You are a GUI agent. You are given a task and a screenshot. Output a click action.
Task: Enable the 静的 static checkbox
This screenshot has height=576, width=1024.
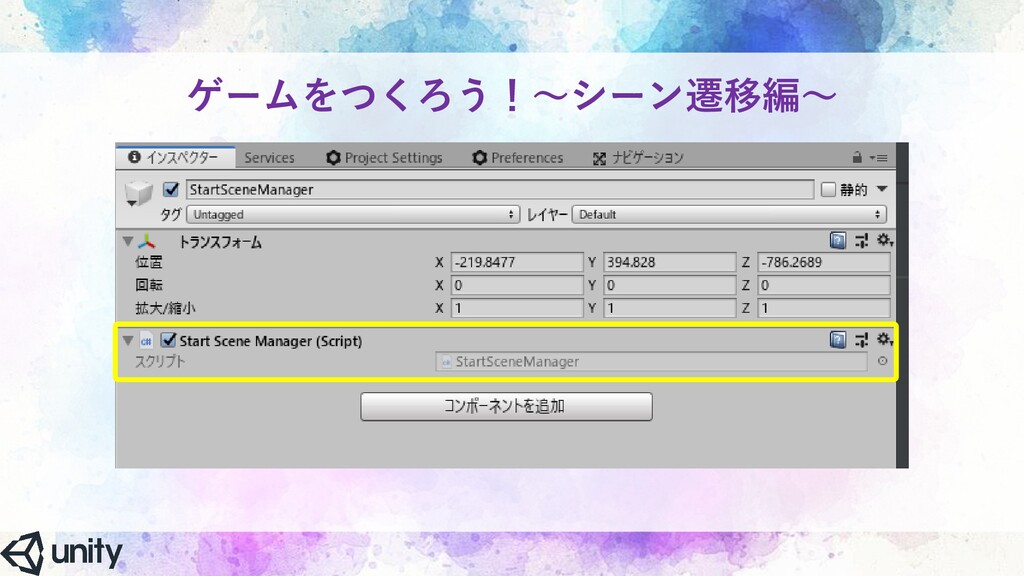(828, 189)
